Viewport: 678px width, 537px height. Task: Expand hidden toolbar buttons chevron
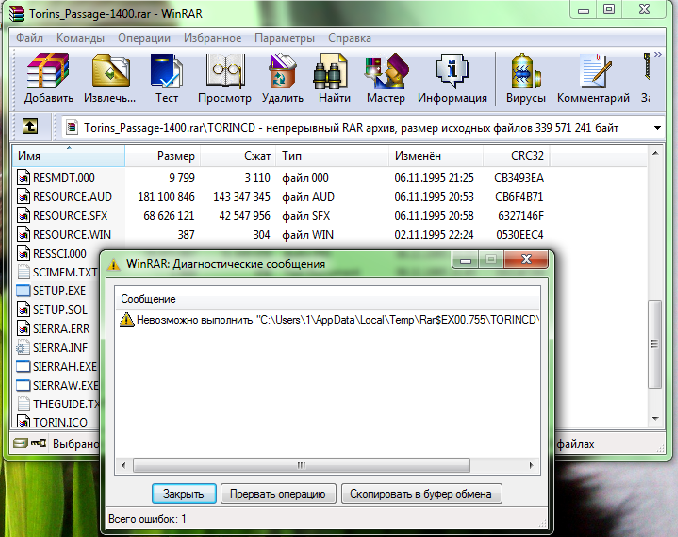[x=658, y=54]
